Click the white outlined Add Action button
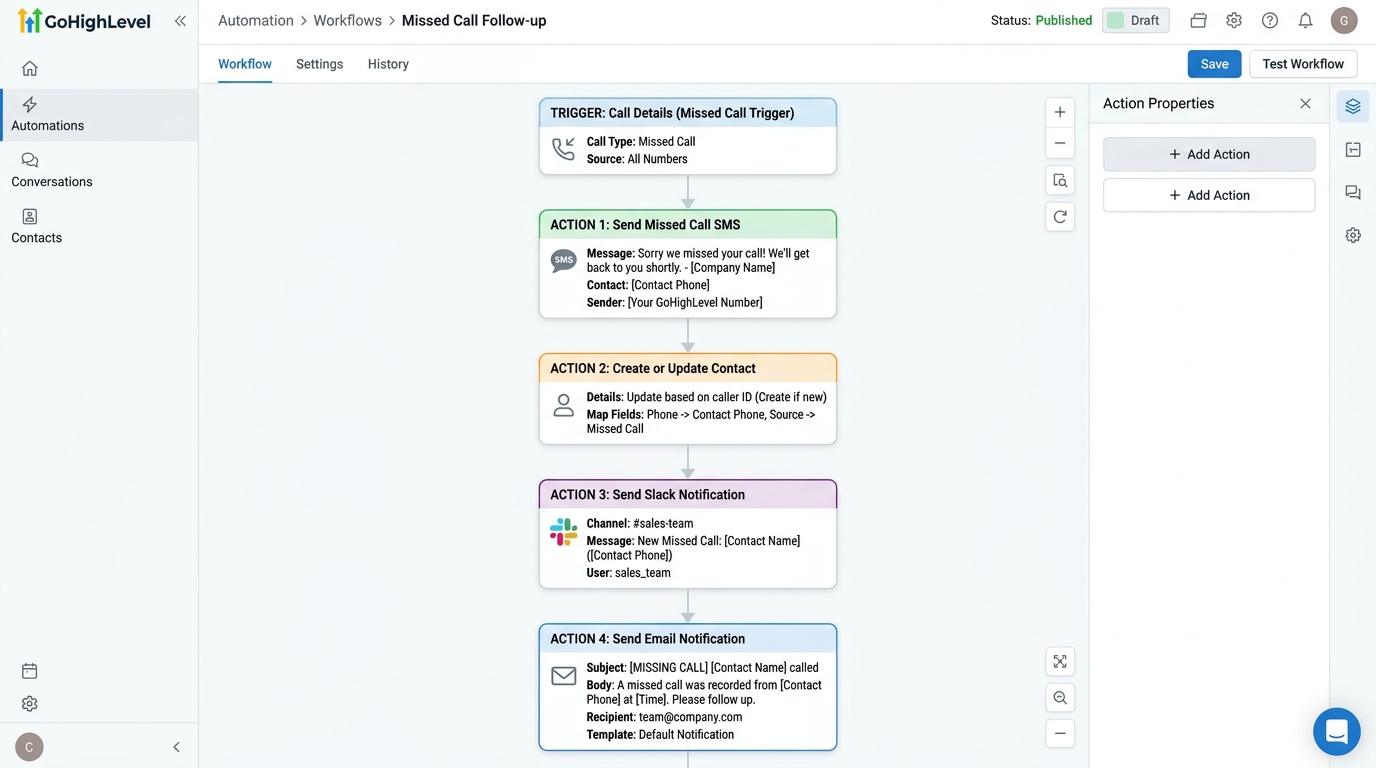 click(1209, 195)
